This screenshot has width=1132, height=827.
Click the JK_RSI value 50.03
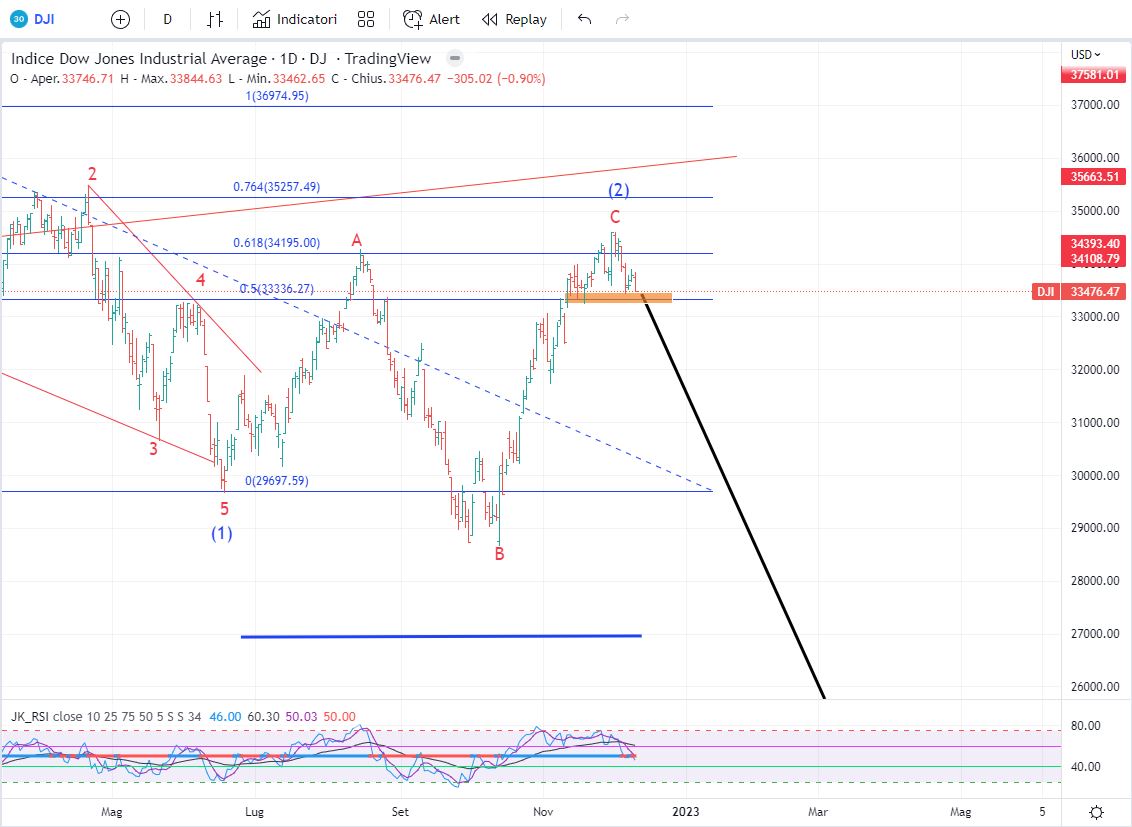[x=301, y=717]
